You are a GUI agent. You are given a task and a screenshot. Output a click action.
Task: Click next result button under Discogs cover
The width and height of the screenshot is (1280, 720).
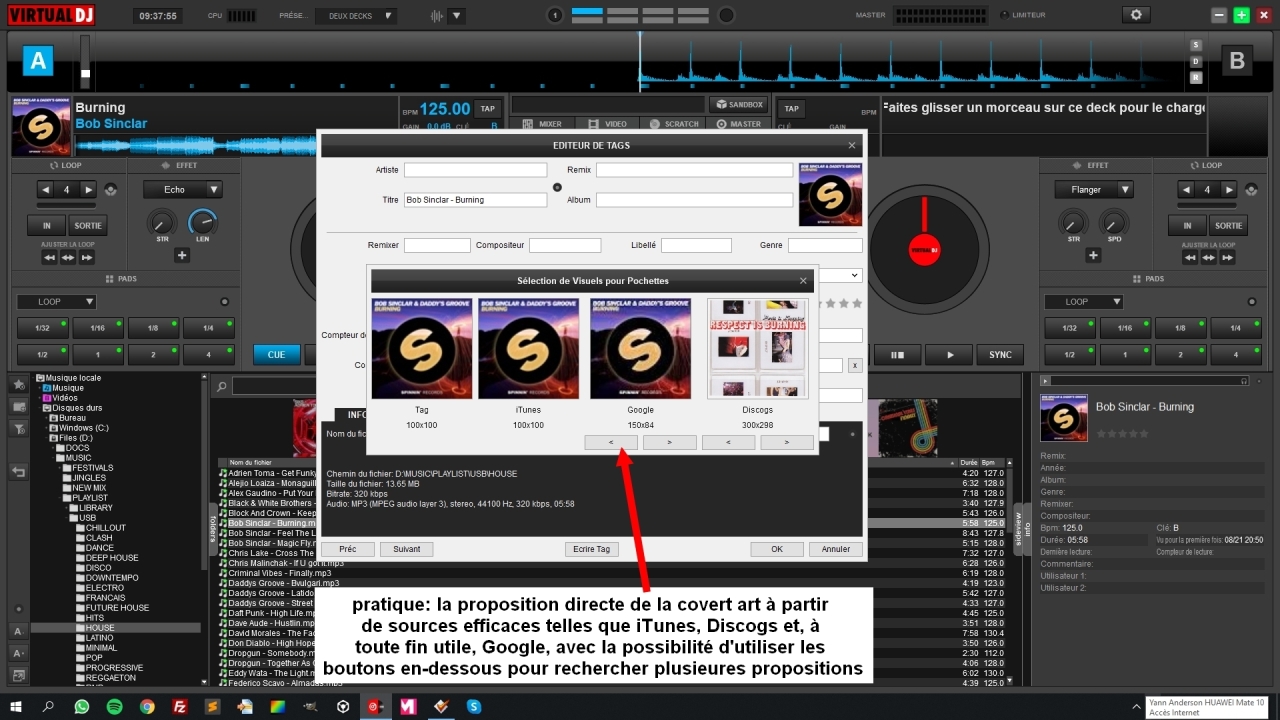tap(787, 442)
